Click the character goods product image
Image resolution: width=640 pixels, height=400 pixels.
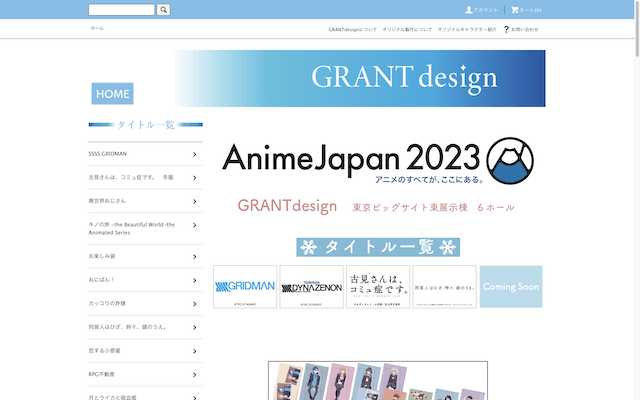coord(378,380)
